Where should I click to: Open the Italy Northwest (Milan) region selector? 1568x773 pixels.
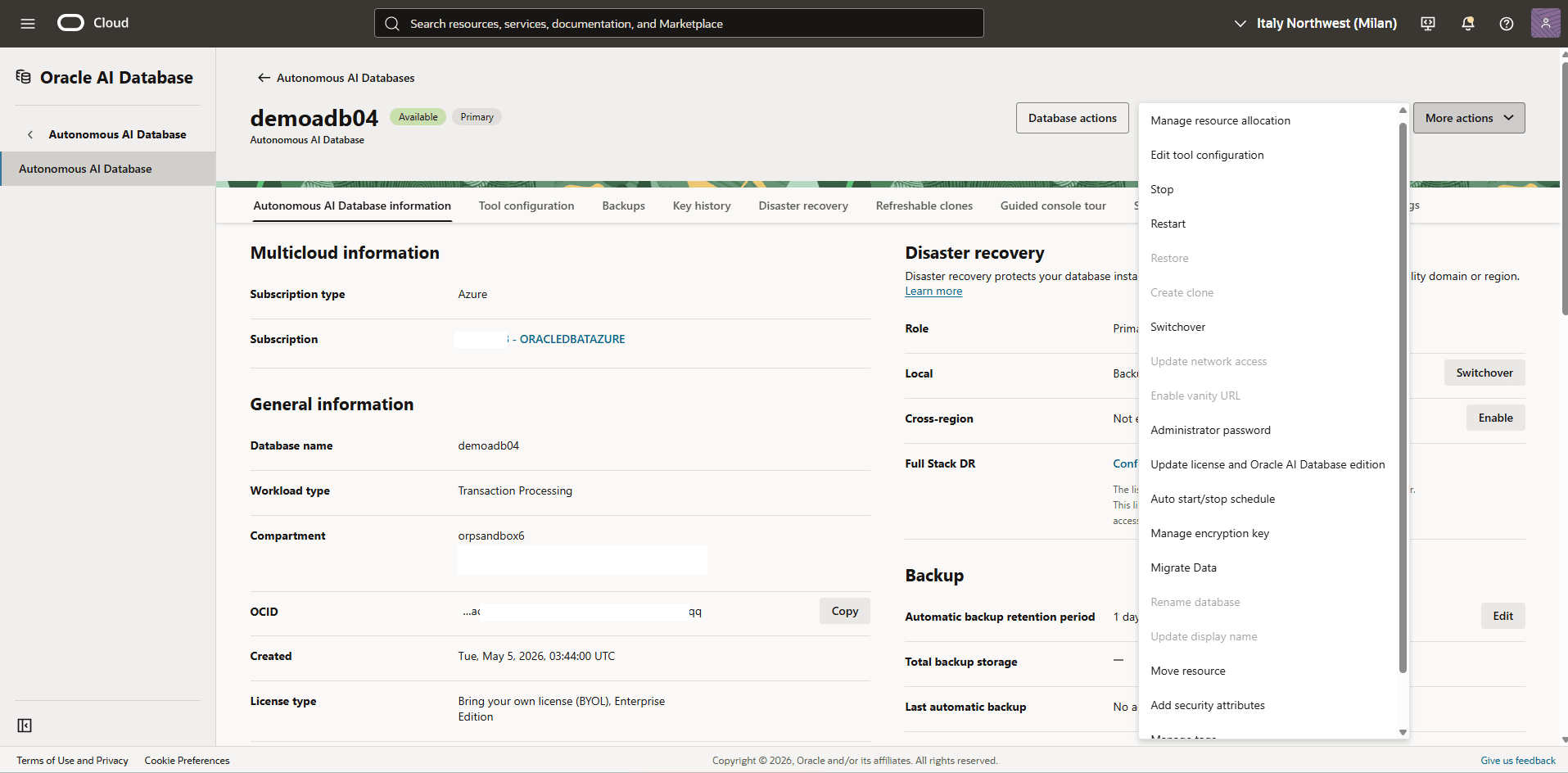[1315, 23]
